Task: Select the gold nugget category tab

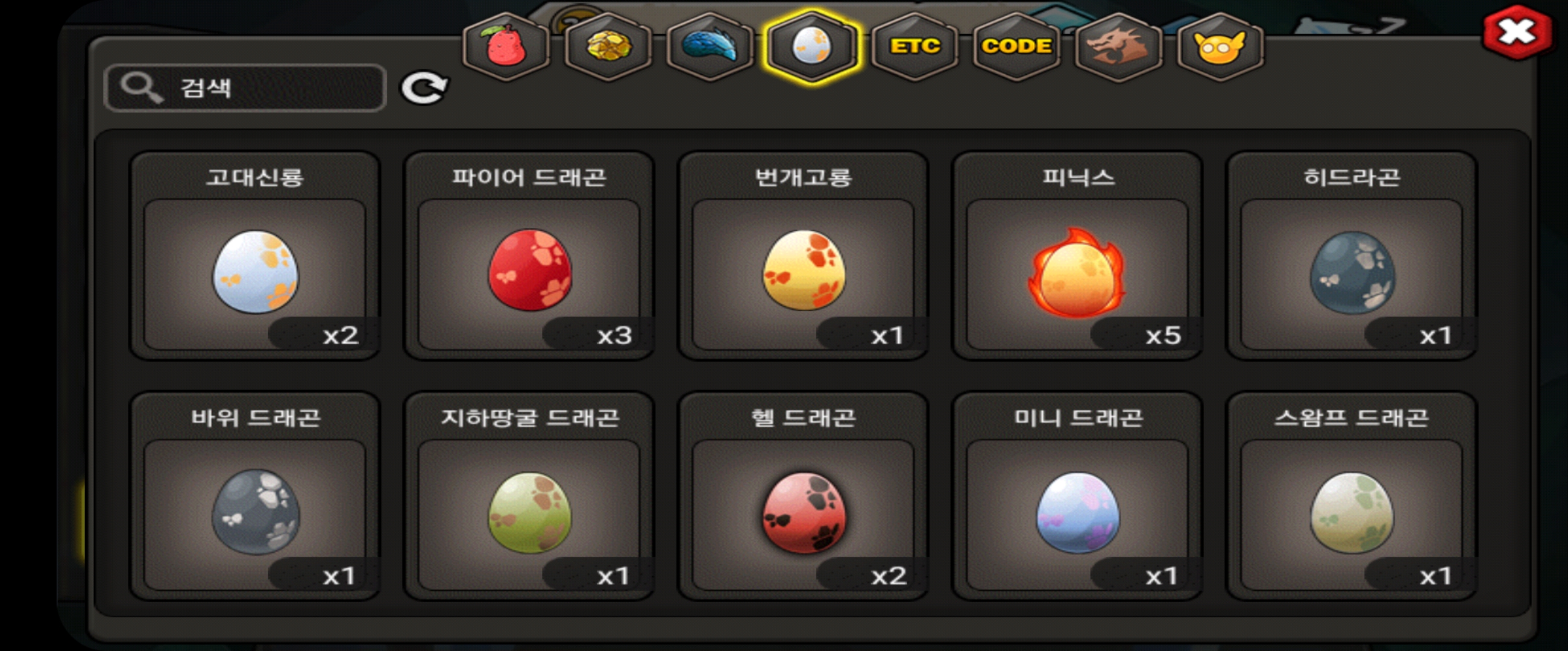Action: [608, 46]
